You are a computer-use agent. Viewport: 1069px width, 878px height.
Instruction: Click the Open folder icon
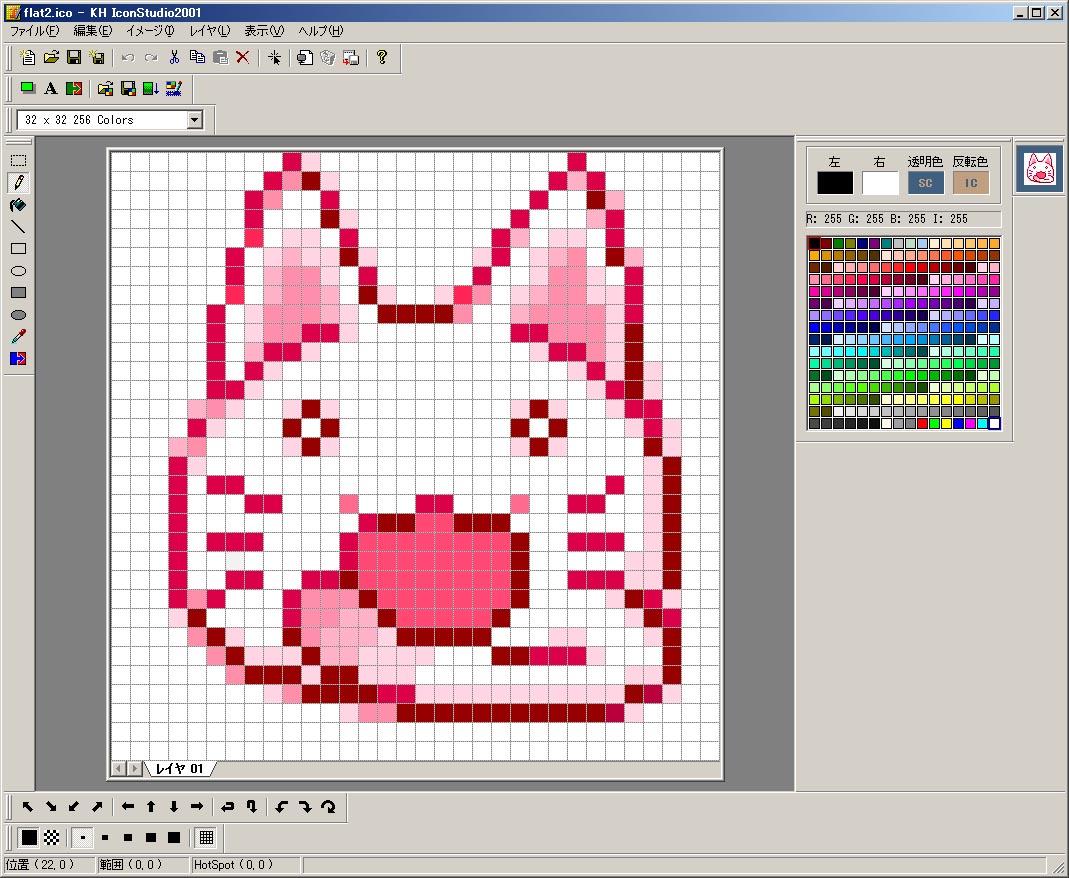[51, 57]
